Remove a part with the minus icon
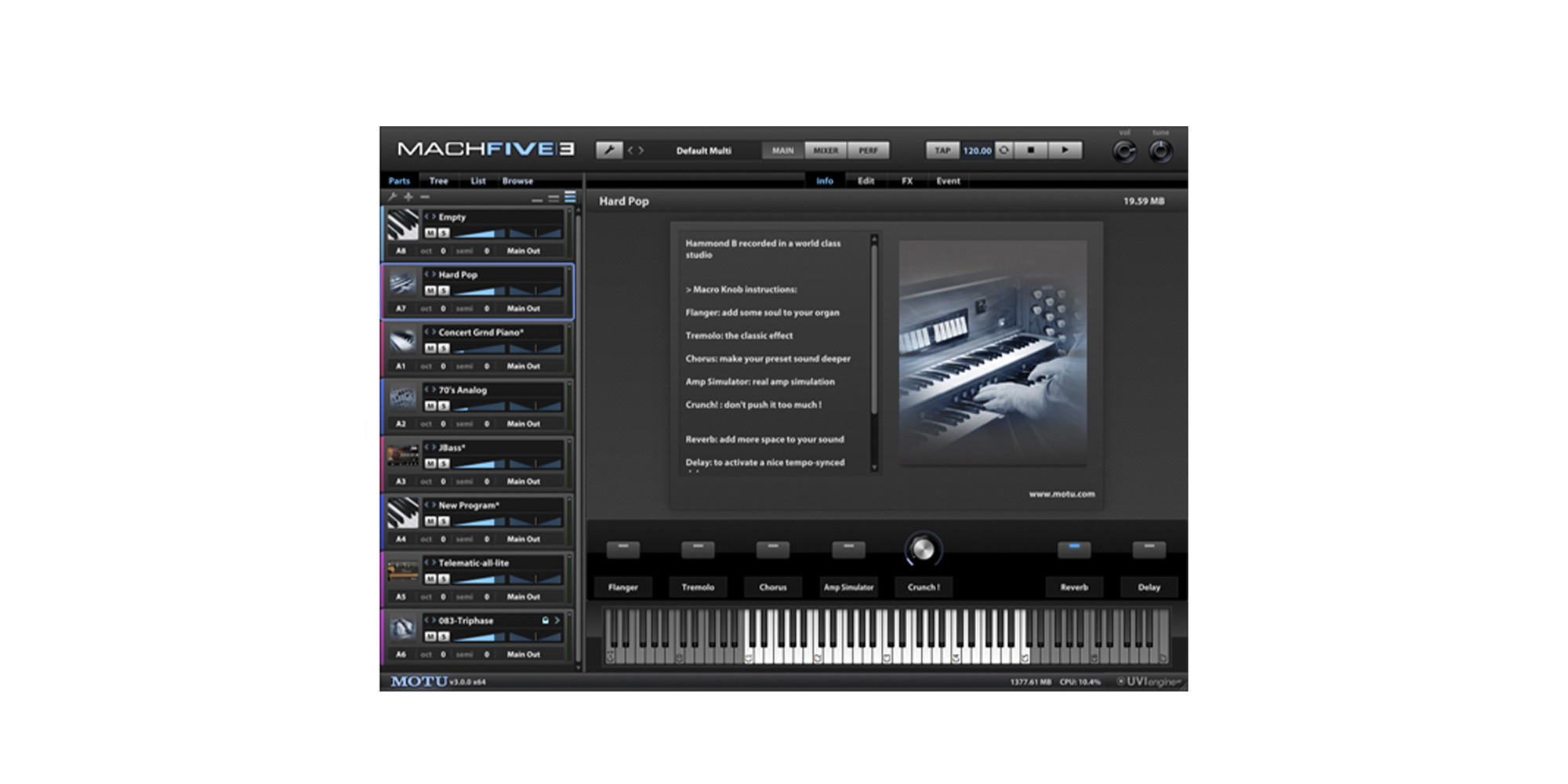This screenshot has width=1568, height=784. (424, 197)
